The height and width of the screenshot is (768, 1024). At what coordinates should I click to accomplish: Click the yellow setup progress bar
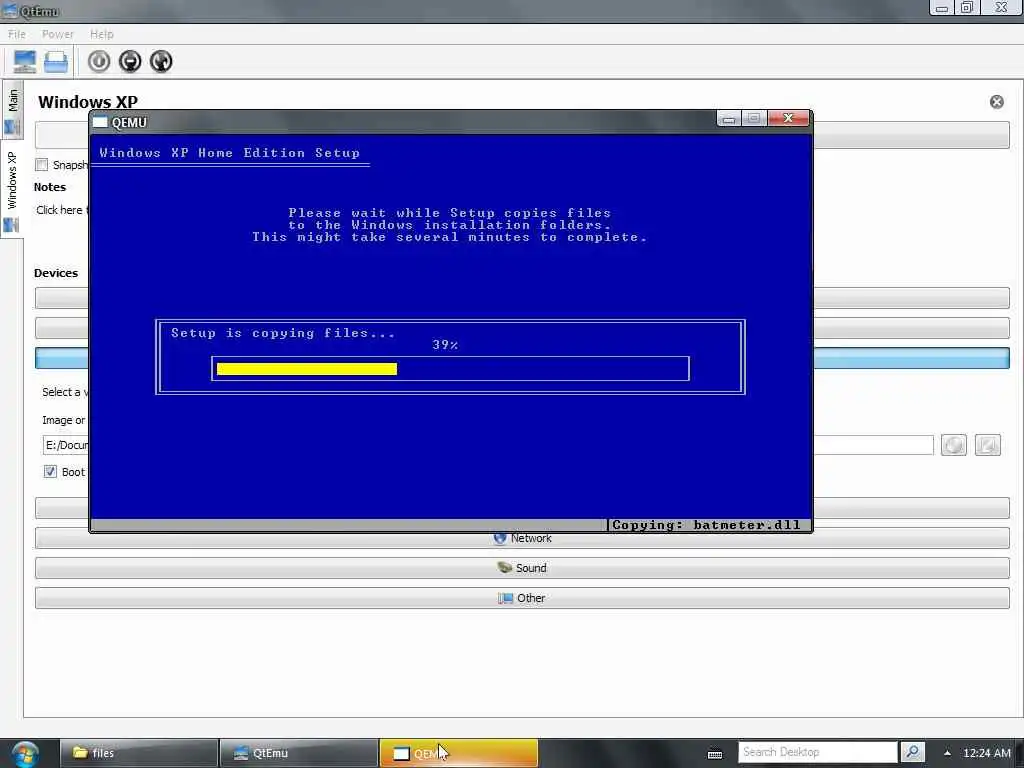[x=306, y=369]
